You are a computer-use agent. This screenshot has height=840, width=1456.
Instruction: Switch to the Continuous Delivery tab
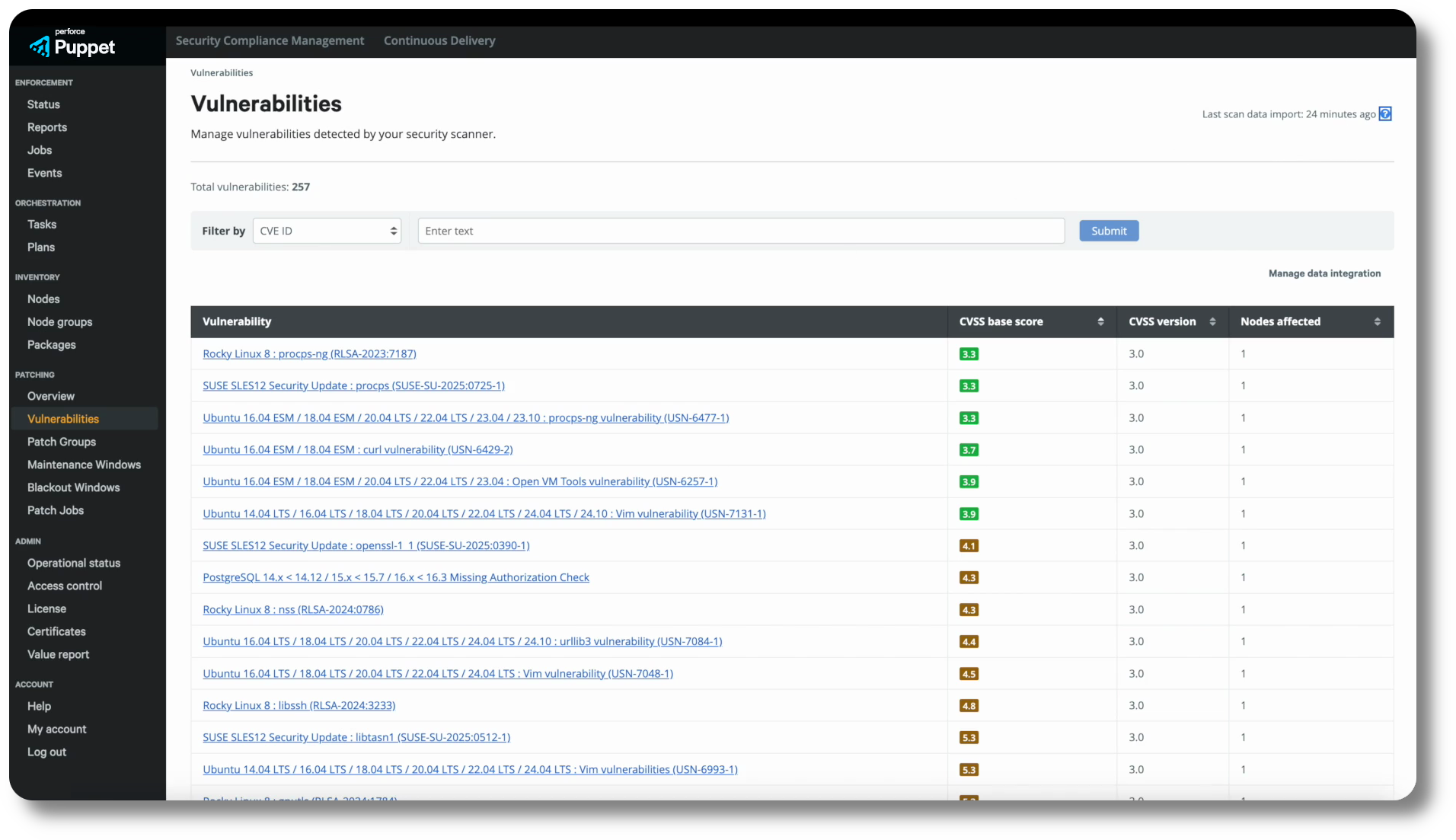click(439, 40)
